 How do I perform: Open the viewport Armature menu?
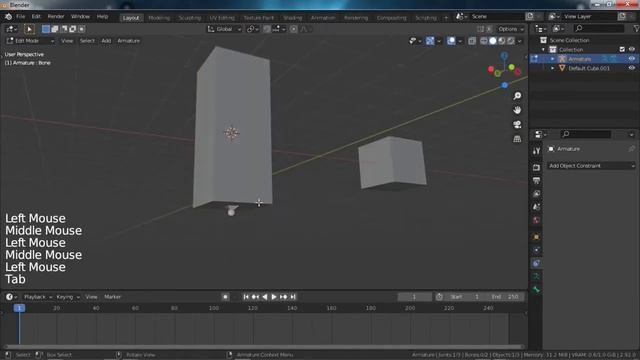pos(129,41)
